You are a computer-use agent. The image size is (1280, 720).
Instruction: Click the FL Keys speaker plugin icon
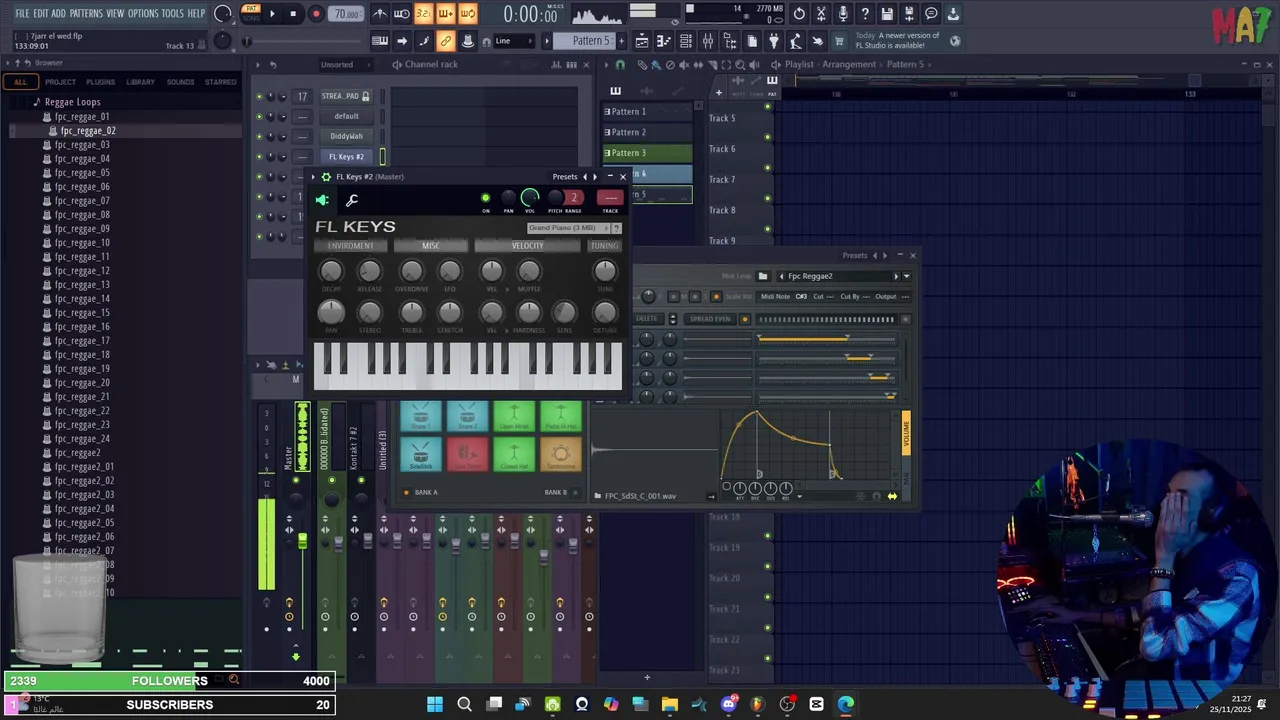pyautogui.click(x=322, y=200)
